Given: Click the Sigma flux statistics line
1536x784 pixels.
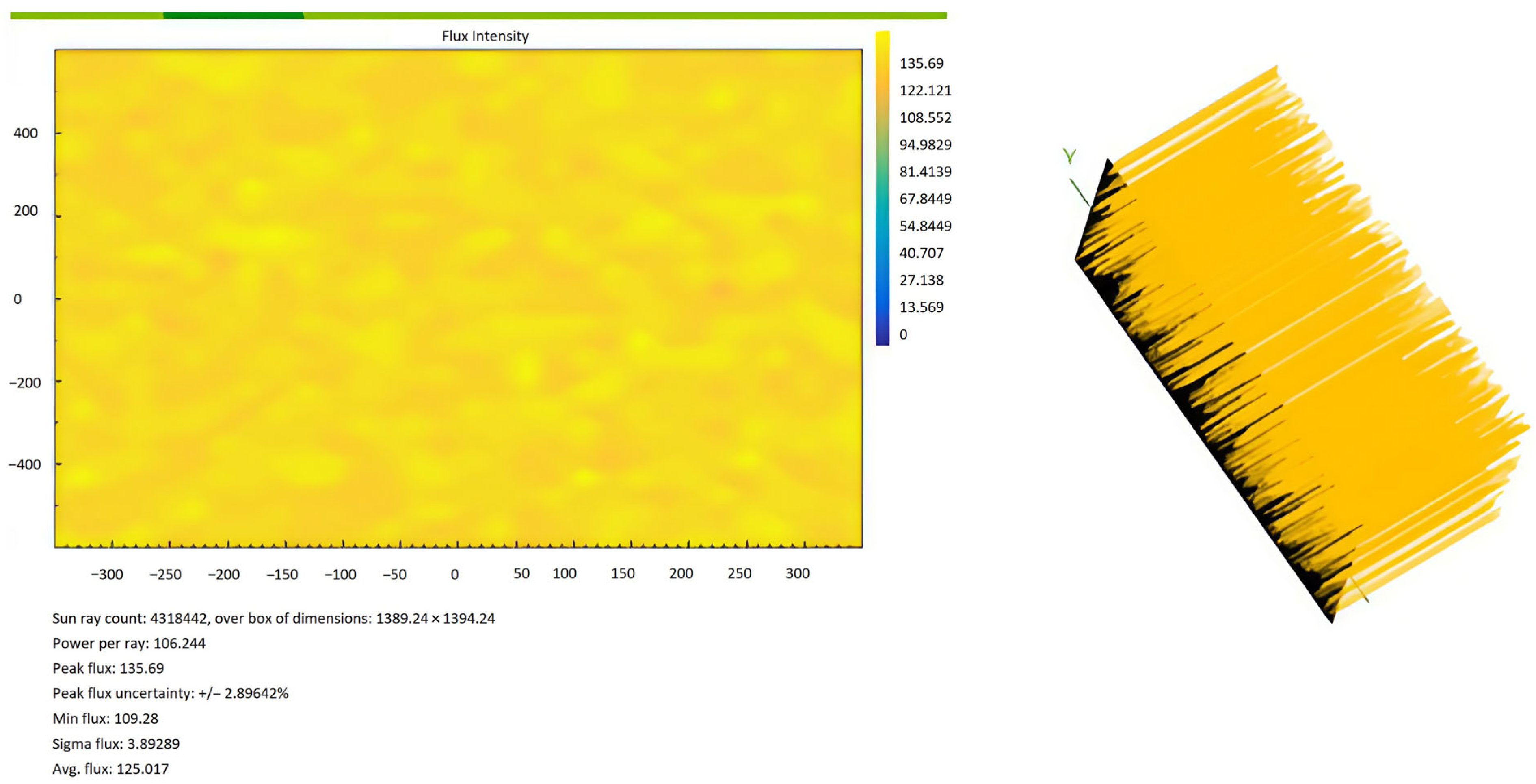Looking at the screenshot, I should pos(116,743).
